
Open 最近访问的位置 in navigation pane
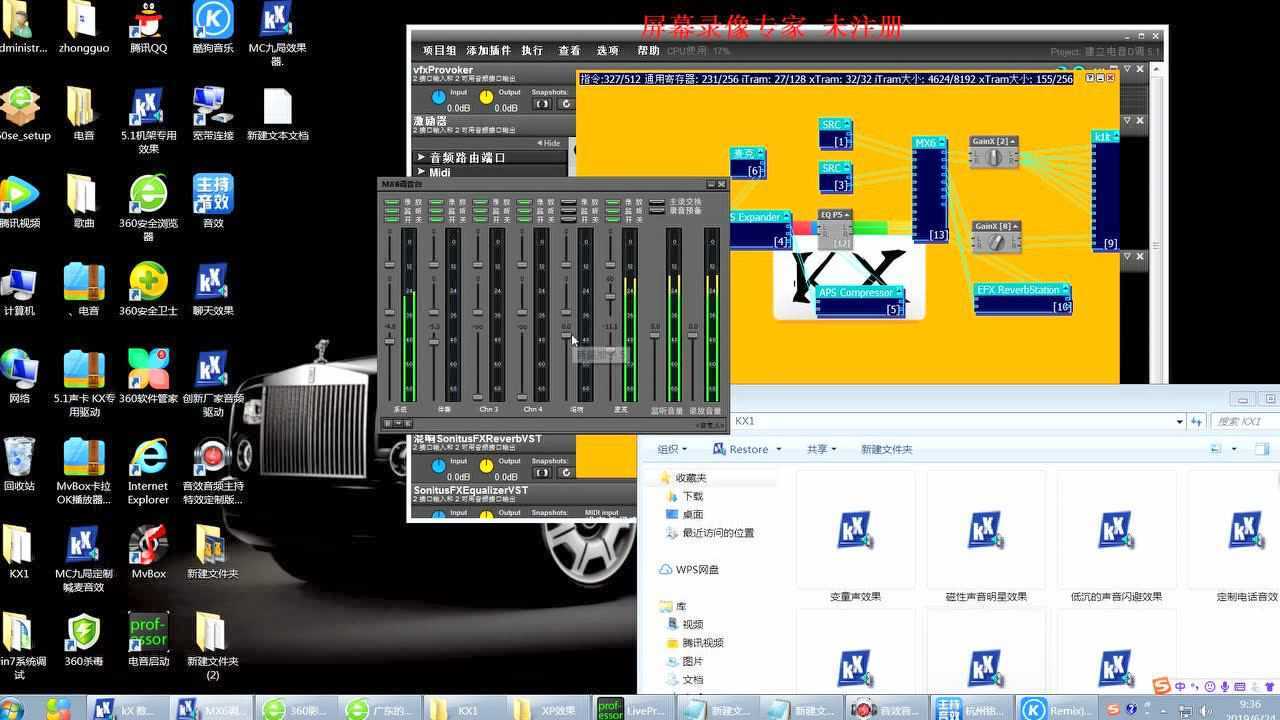click(x=718, y=533)
